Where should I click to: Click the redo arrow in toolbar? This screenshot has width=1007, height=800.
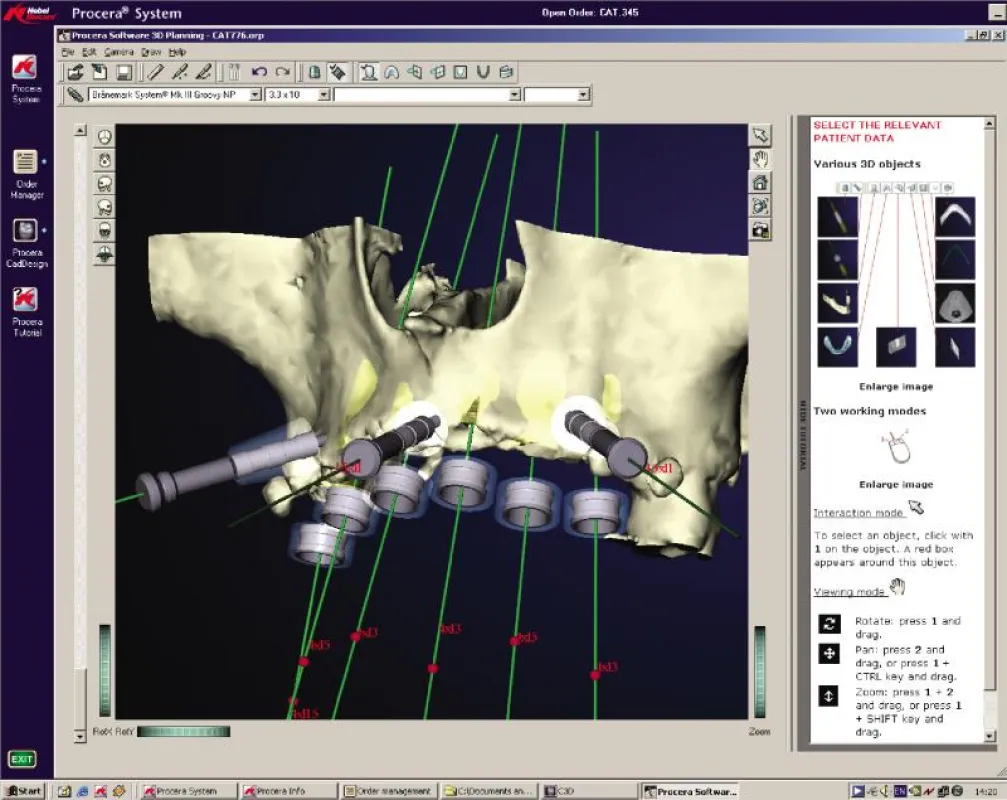coord(283,72)
